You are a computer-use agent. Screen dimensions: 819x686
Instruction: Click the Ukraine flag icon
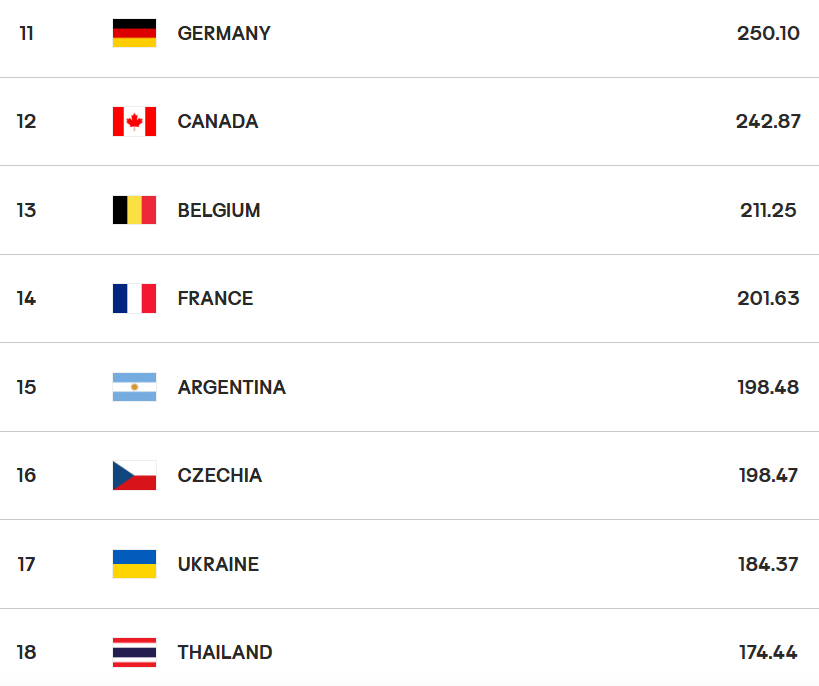click(134, 564)
